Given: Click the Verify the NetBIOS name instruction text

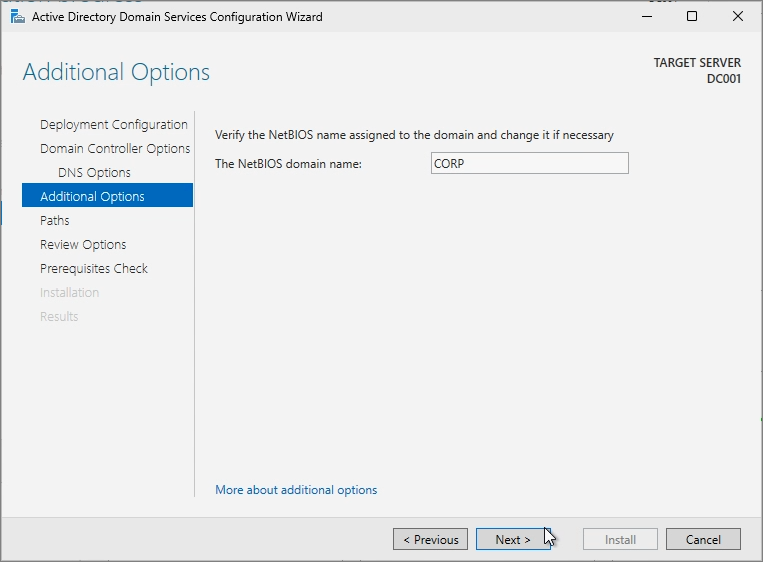Looking at the screenshot, I should (414, 135).
